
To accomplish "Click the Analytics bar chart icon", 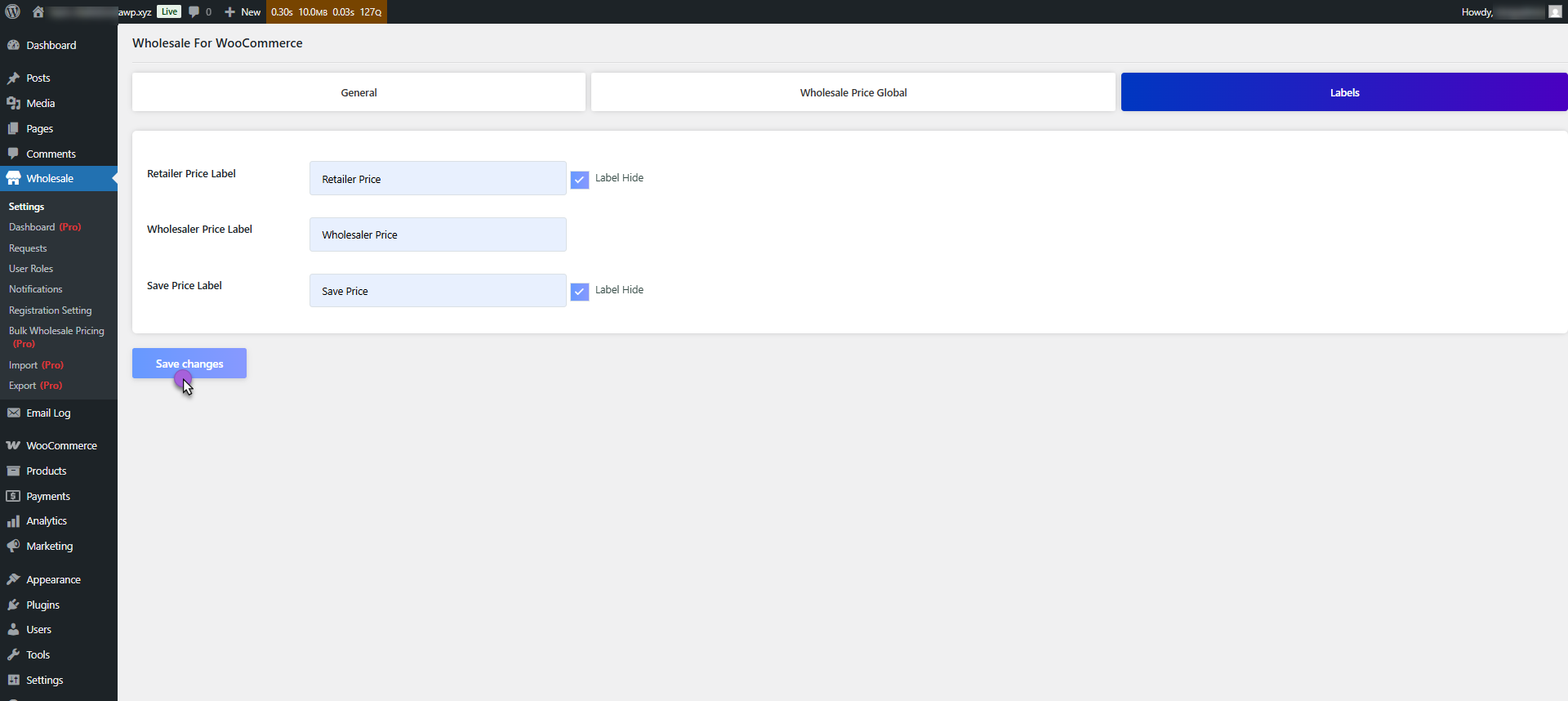I will pyautogui.click(x=13, y=521).
